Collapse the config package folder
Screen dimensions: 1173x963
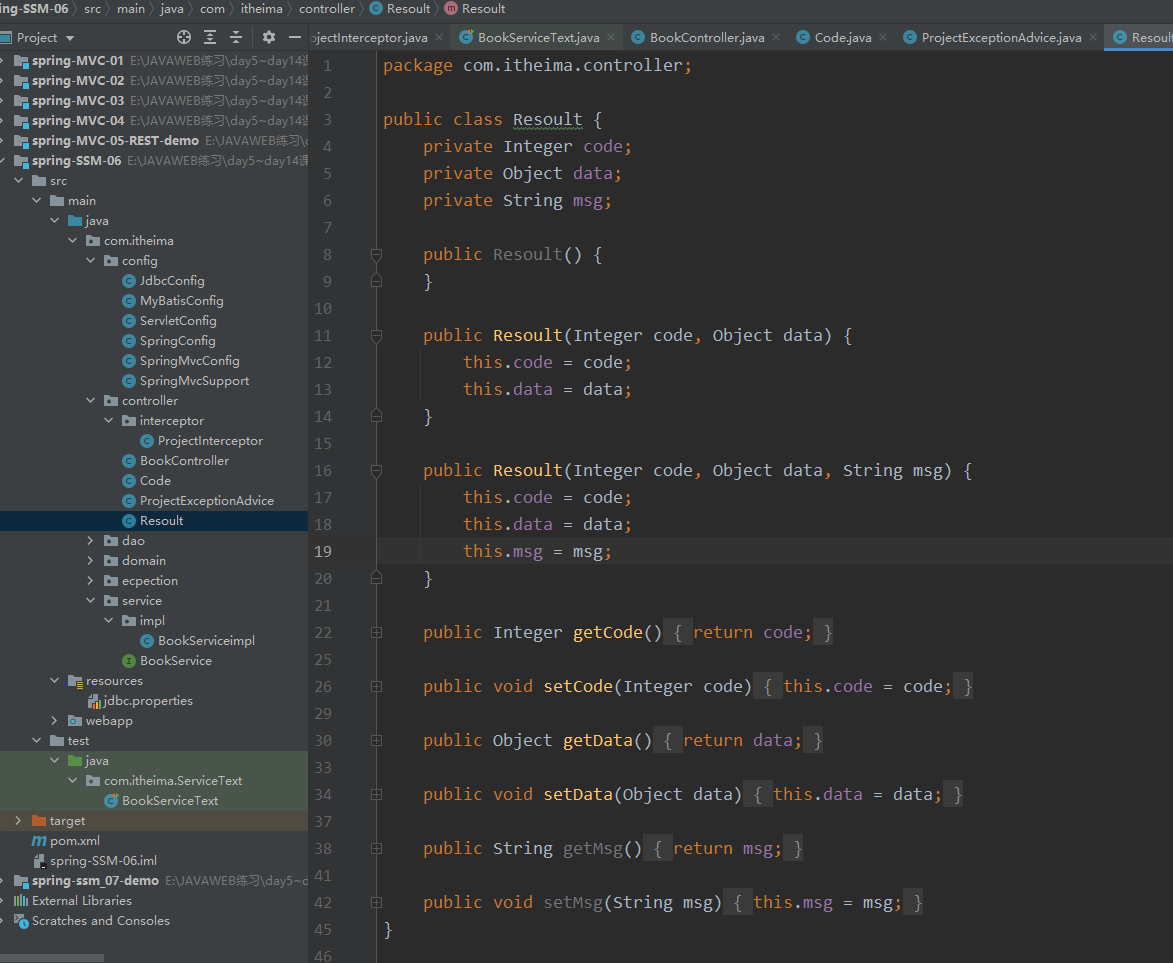pos(91,260)
